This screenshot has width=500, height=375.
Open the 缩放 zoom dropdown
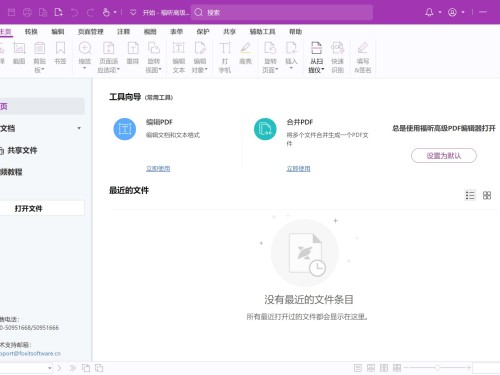point(85,68)
